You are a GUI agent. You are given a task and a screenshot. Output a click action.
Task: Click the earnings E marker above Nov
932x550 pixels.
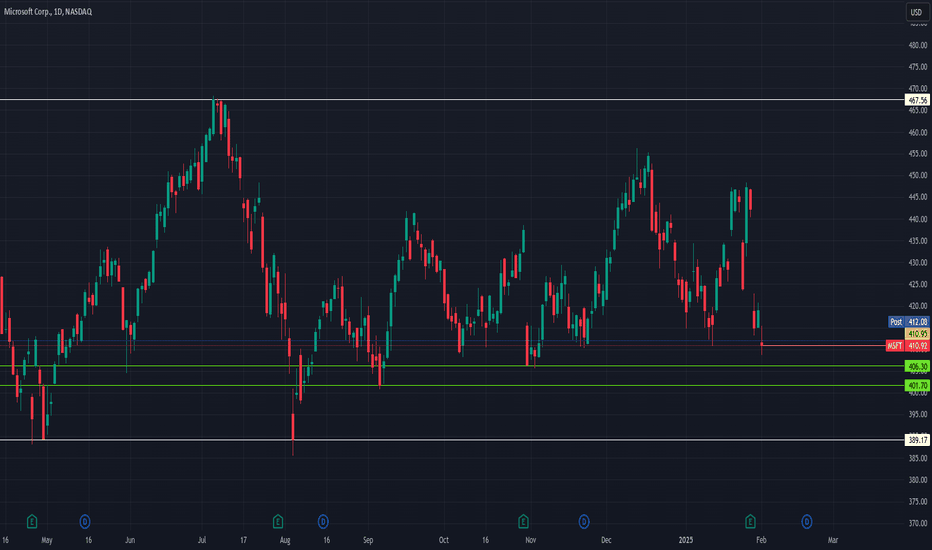(x=523, y=522)
